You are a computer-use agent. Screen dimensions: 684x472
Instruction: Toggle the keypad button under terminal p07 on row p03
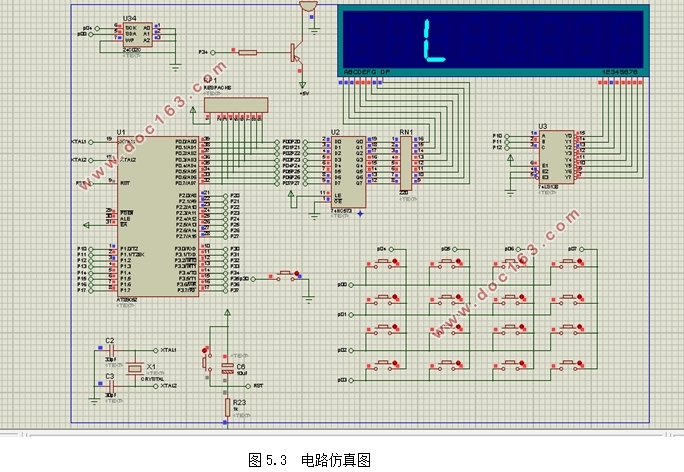coord(568,365)
